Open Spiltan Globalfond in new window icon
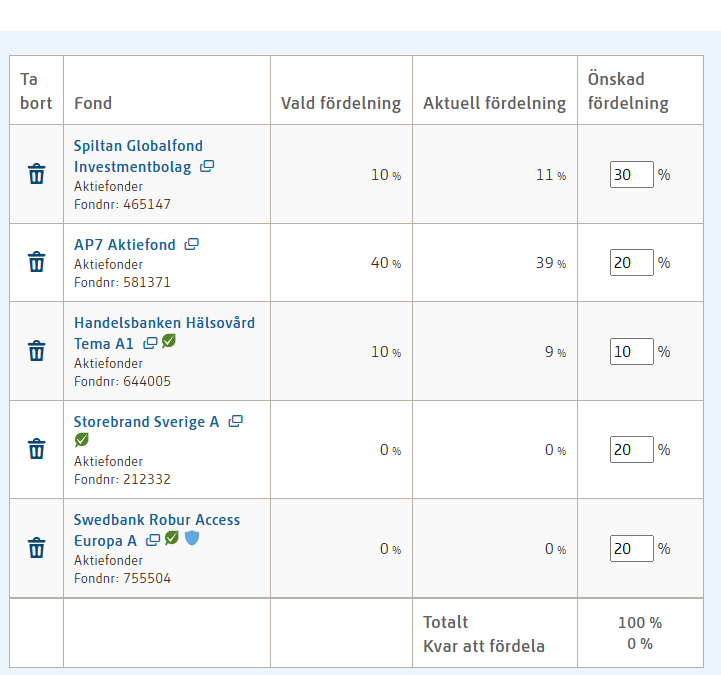721x675 pixels. point(207,167)
